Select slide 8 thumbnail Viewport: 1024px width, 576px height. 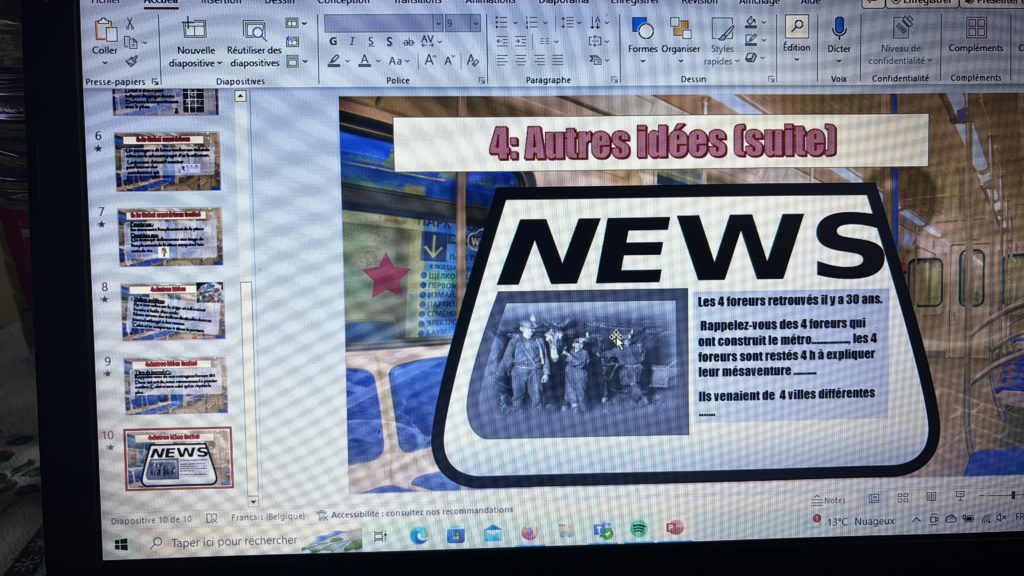pos(173,311)
